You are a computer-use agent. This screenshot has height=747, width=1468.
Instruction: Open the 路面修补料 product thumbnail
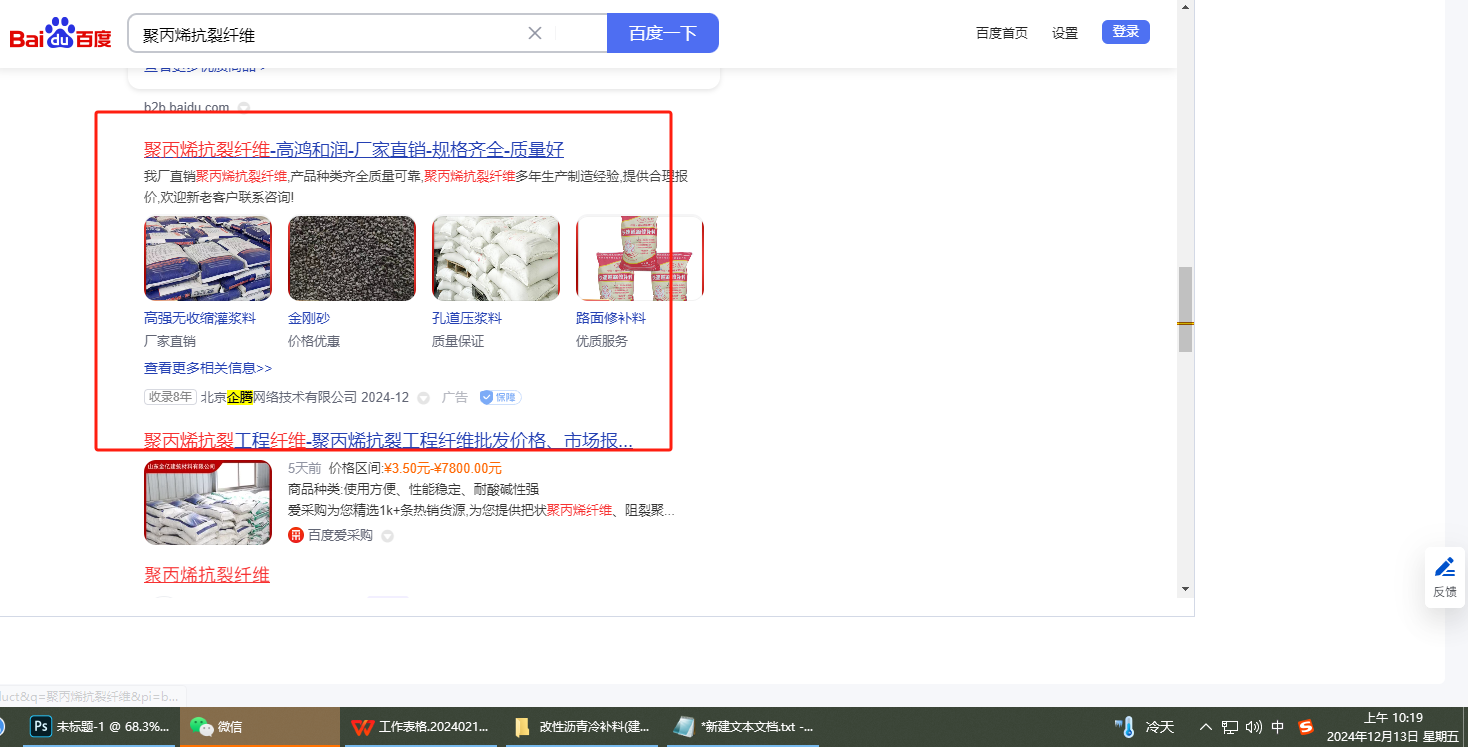[x=640, y=258]
